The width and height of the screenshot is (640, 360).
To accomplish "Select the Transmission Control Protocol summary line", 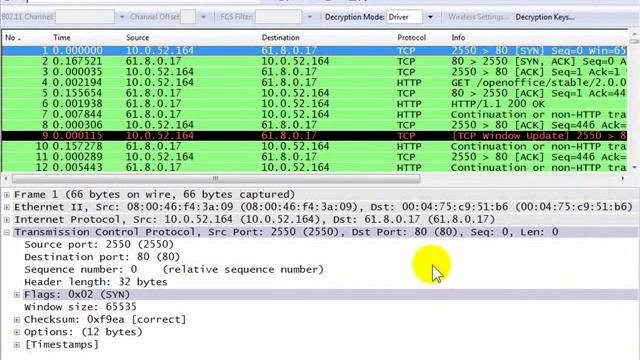I will click(286, 232).
